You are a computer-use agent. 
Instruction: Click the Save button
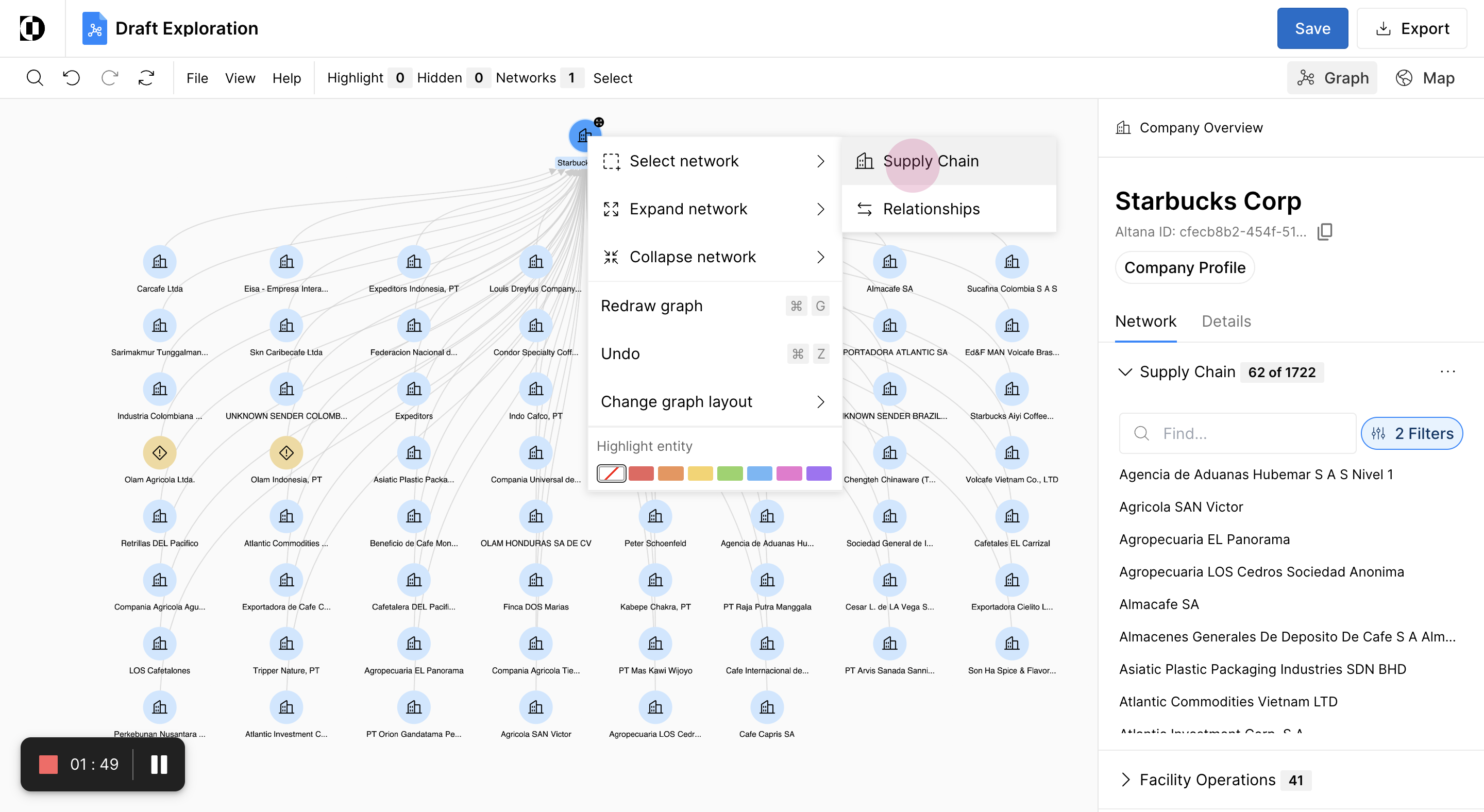point(1312,28)
